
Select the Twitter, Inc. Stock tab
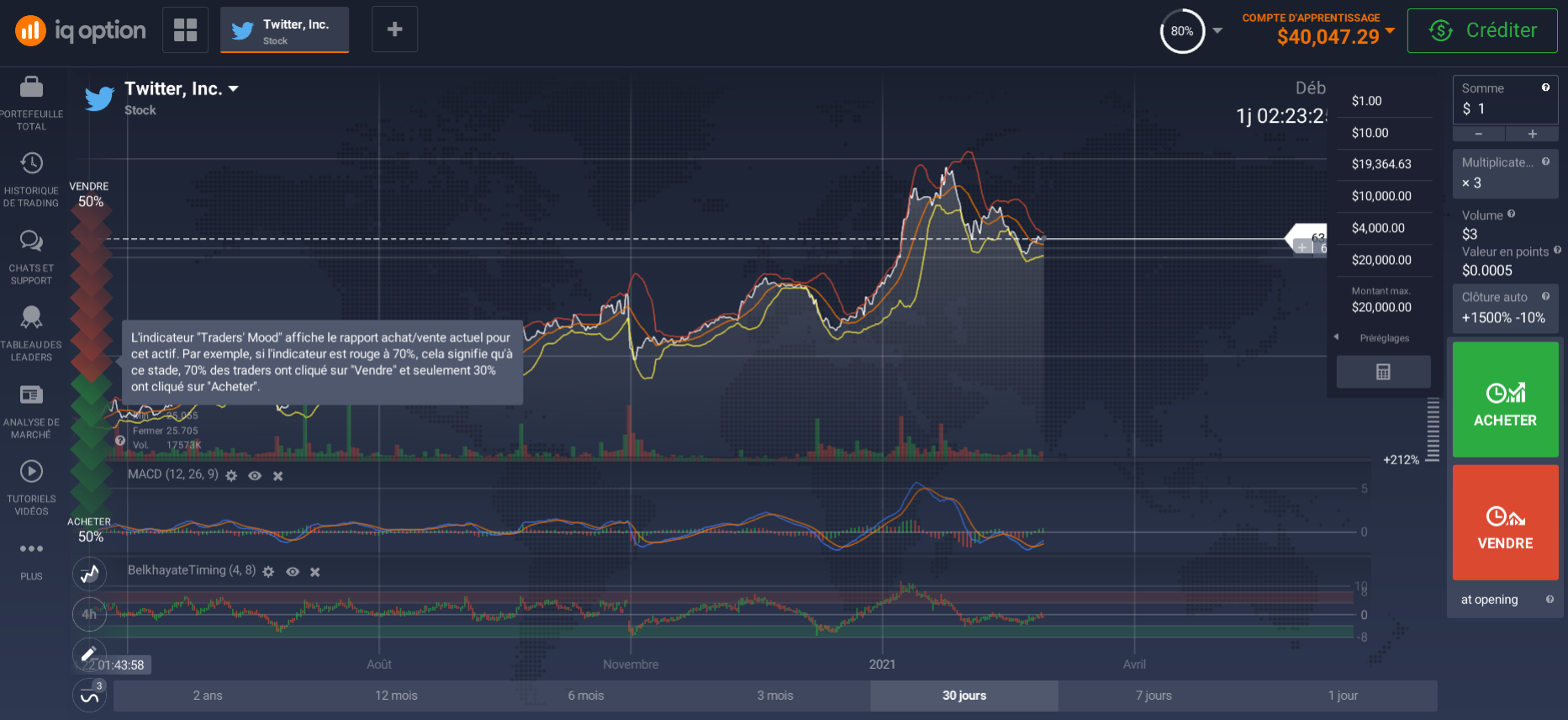pyautogui.click(x=284, y=30)
